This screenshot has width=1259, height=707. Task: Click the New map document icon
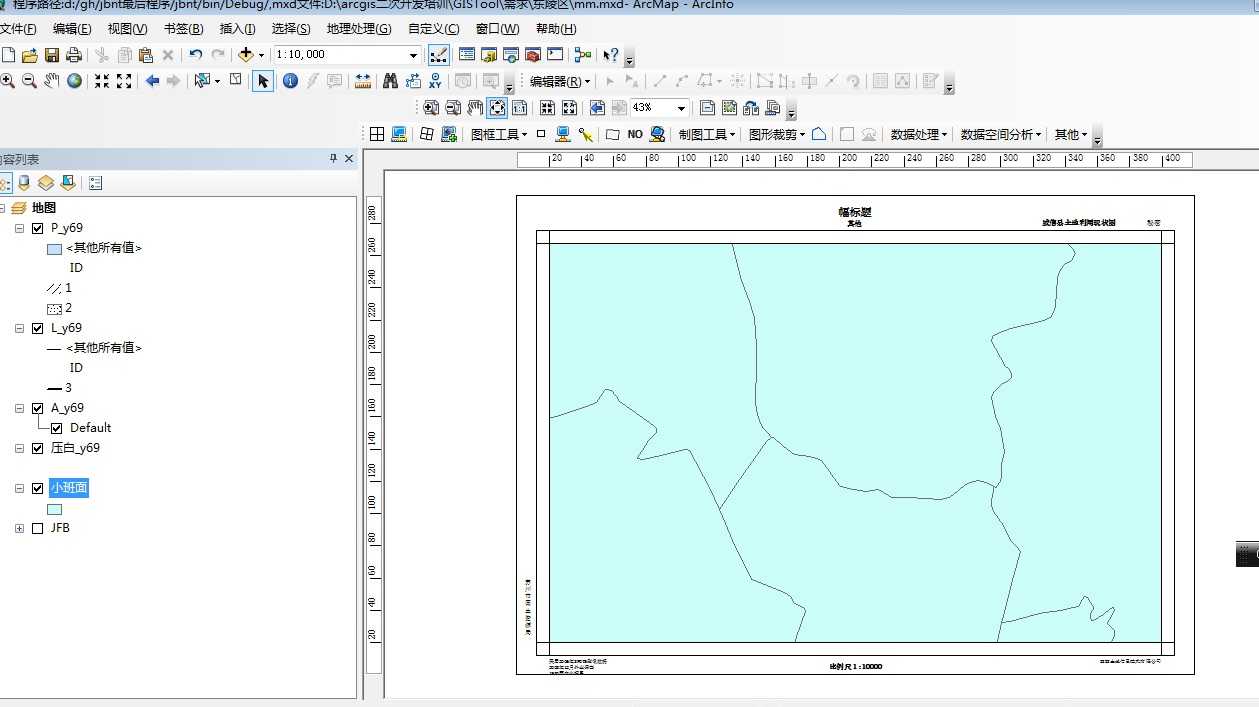pyautogui.click(x=8, y=55)
